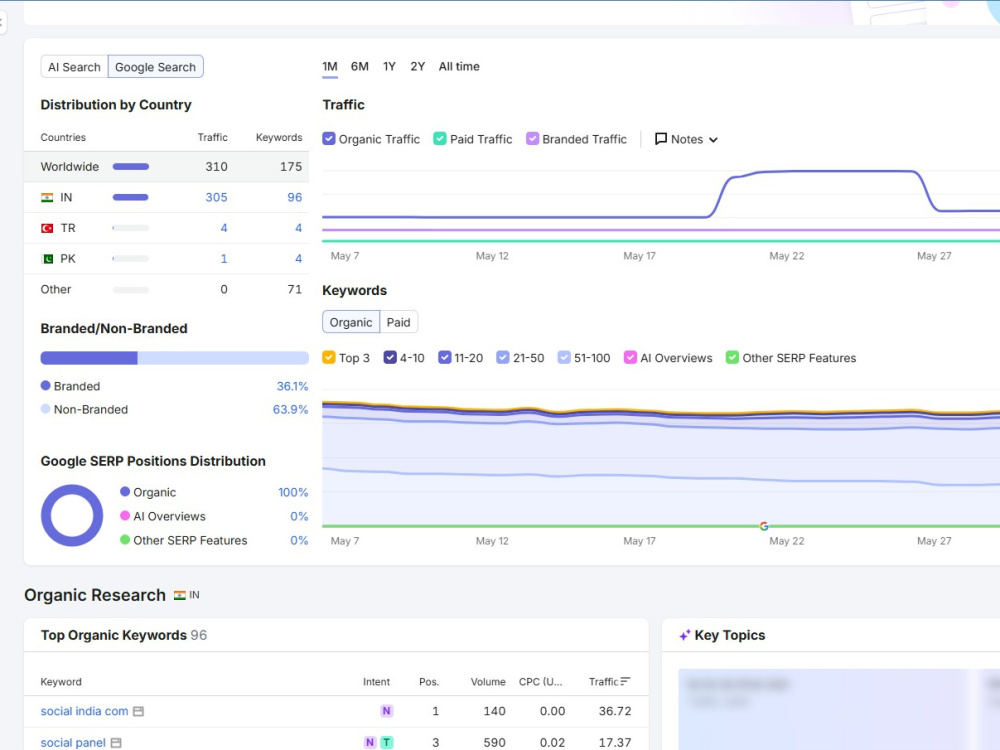Click the Intent column header
The image size is (1000, 750).
pyautogui.click(x=376, y=682)
